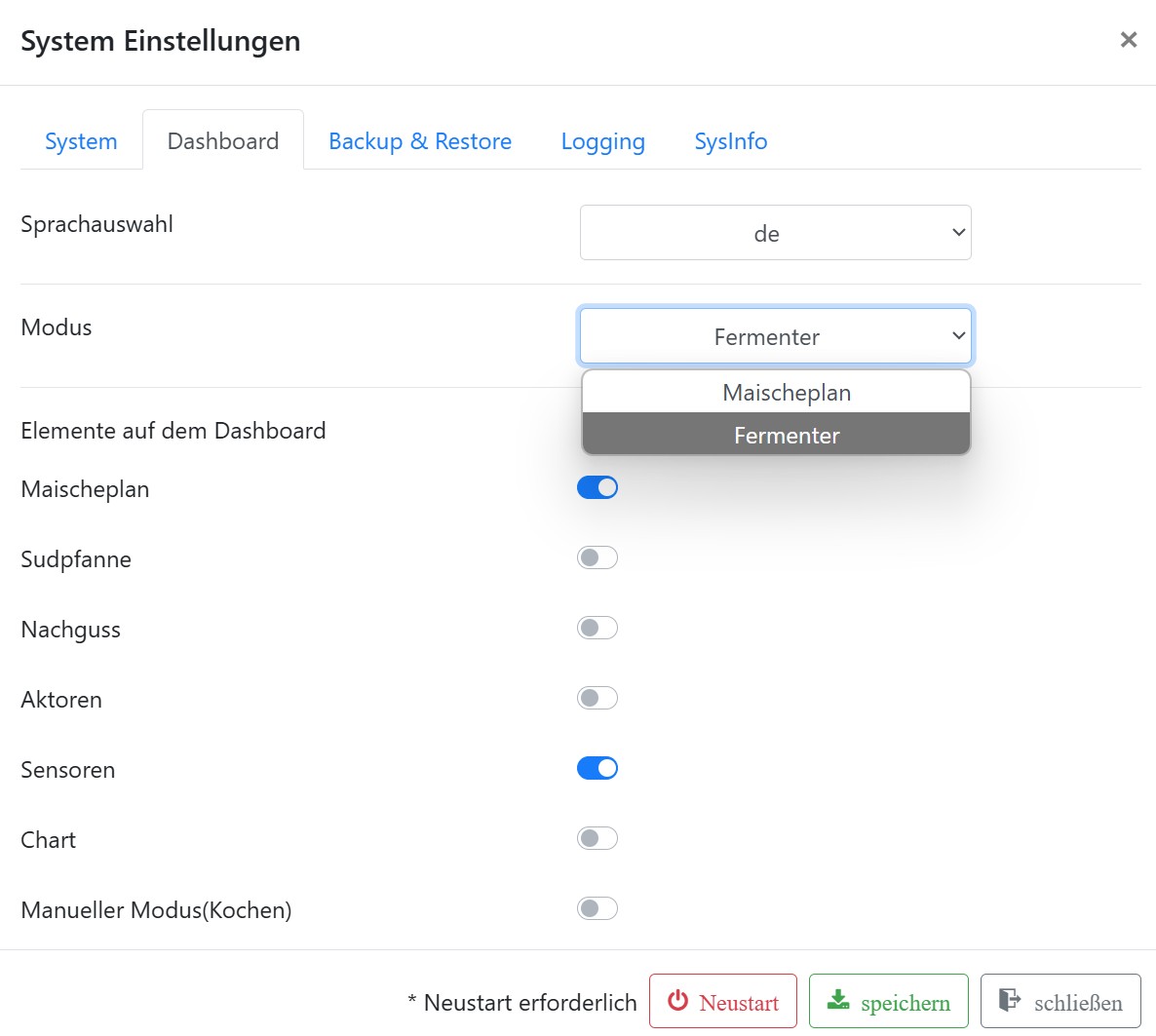This screenshot has height=1036, width=1156.
Task: Open the Backup & Restore tab
Action: coord(419,141)
